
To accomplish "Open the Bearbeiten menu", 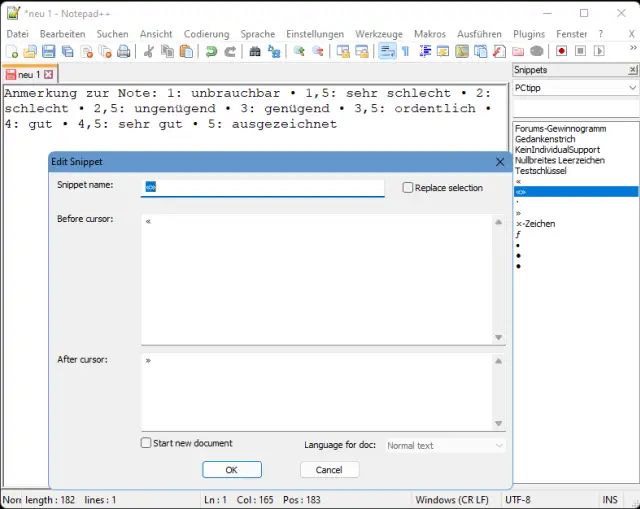I will pos(62,34).
